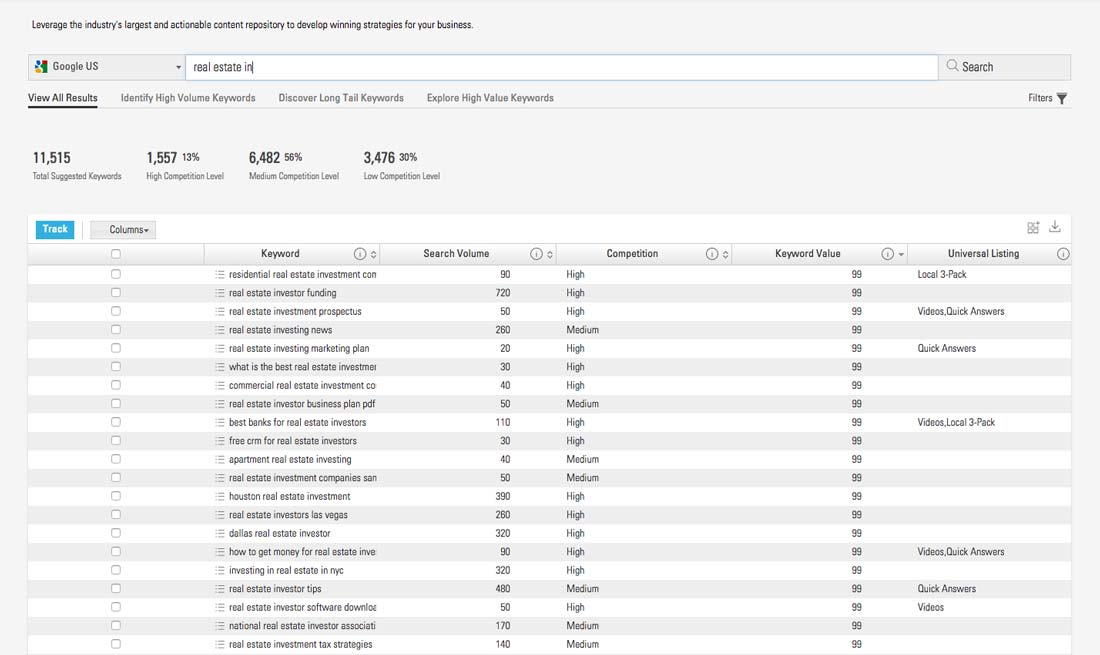Open the Discover Long Tail Keywords tab
1100x655 pixels.
click(341, 98)
